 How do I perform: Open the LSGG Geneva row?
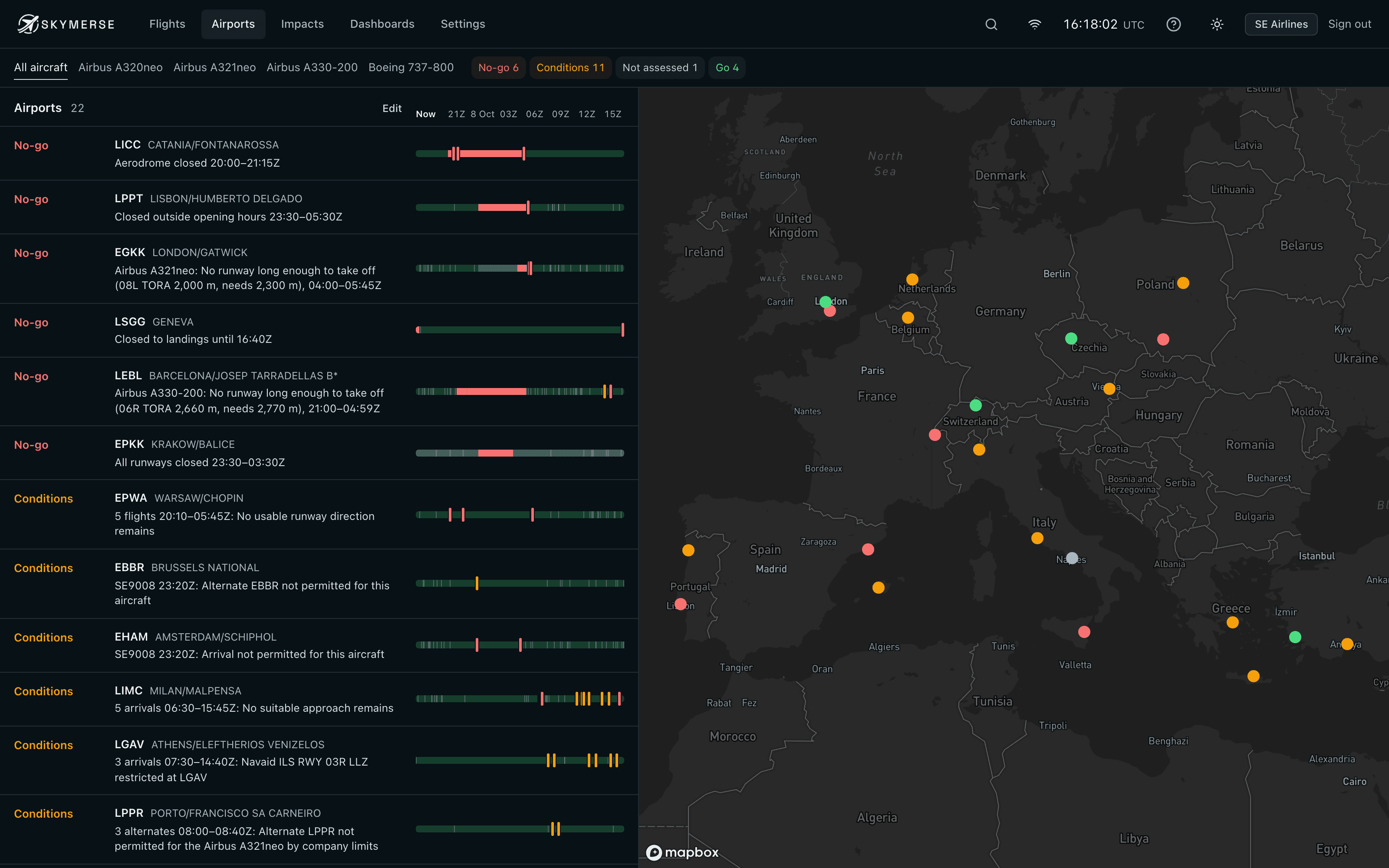point(319,331)
